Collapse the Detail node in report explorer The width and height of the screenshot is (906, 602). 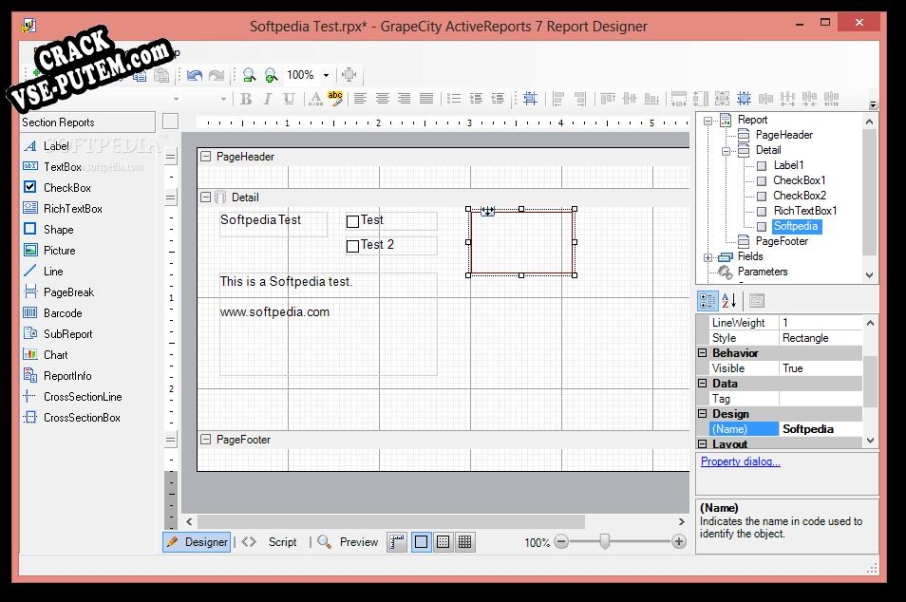(x=726, y=151)
